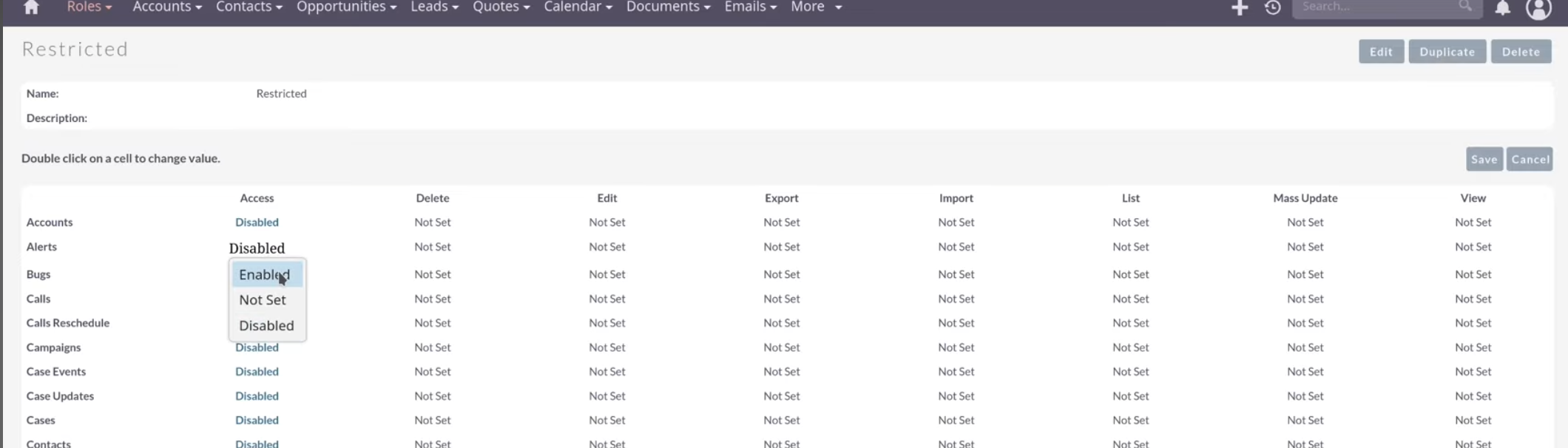Click the Alerts access select showing Disabled
The height and width of the screenshot is (448, 1568).
tap(257, 248)
